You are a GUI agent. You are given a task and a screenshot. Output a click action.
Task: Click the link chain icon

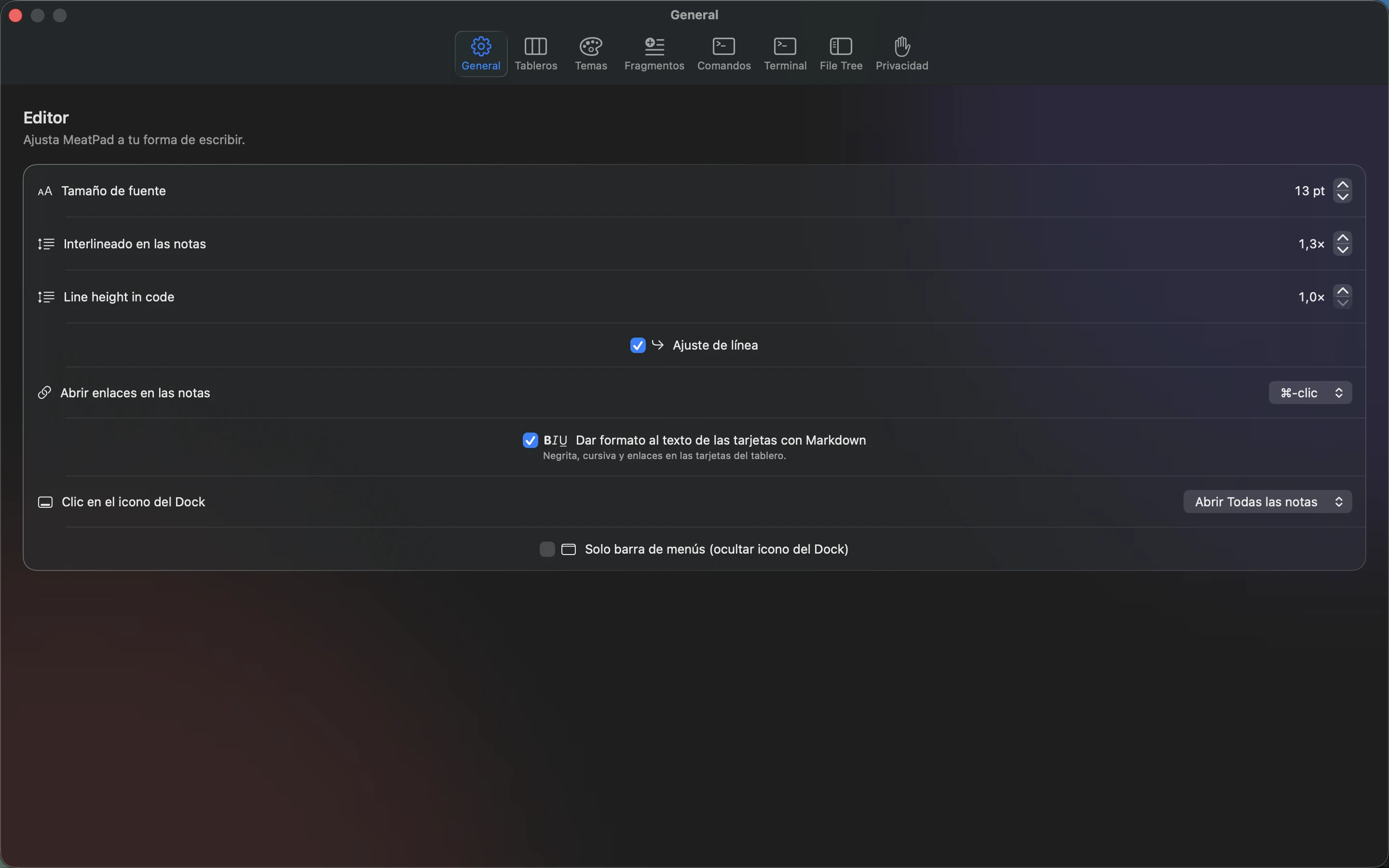[x=44, y=393]
